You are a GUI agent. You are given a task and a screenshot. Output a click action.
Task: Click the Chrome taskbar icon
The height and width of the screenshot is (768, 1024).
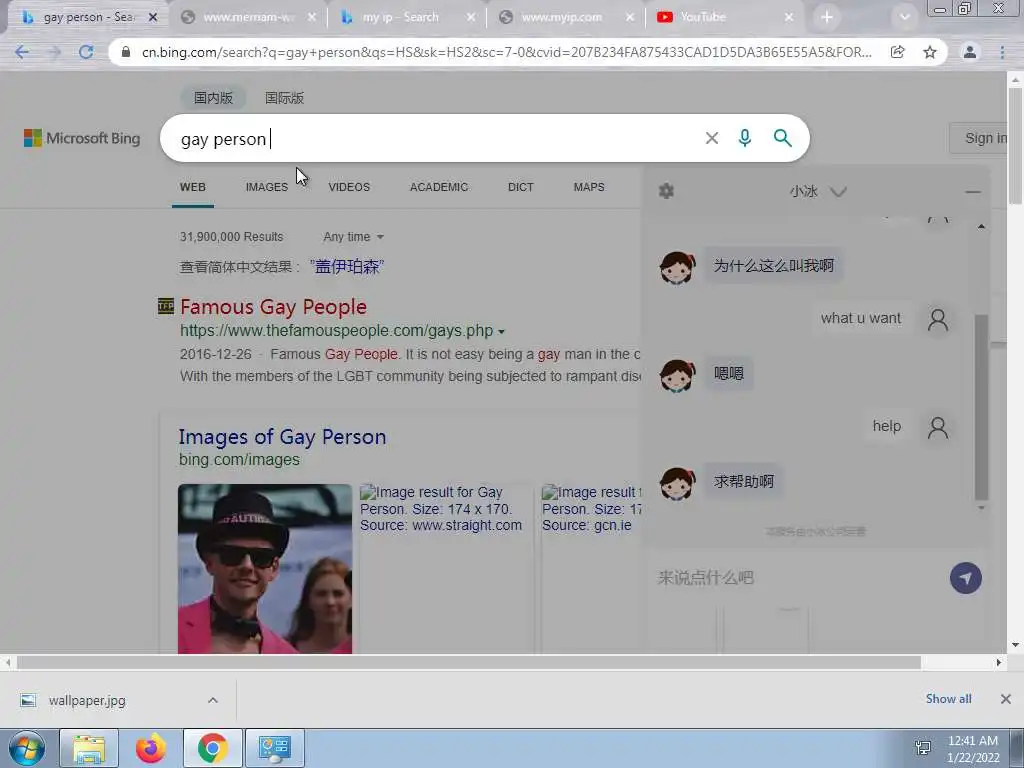(212, 748)
